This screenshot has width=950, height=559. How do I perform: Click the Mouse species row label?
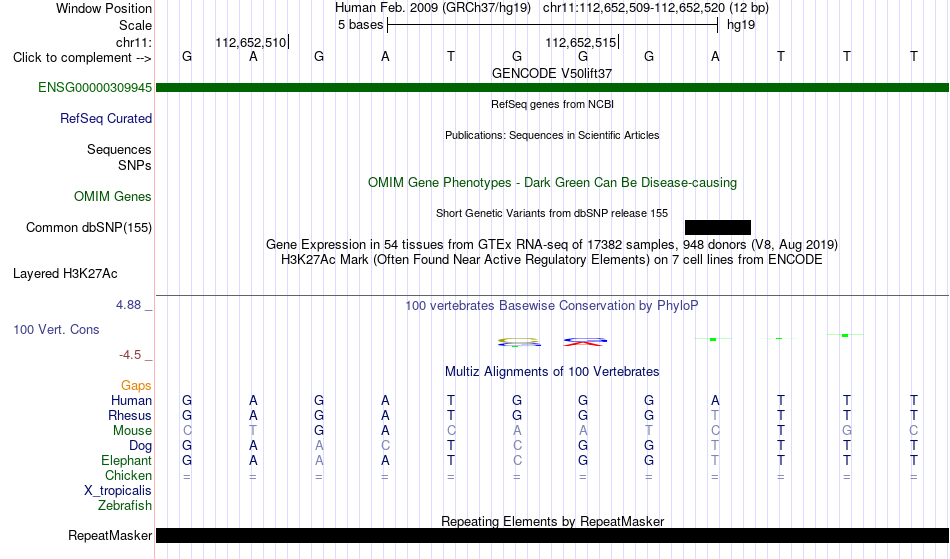coord(132,431)
